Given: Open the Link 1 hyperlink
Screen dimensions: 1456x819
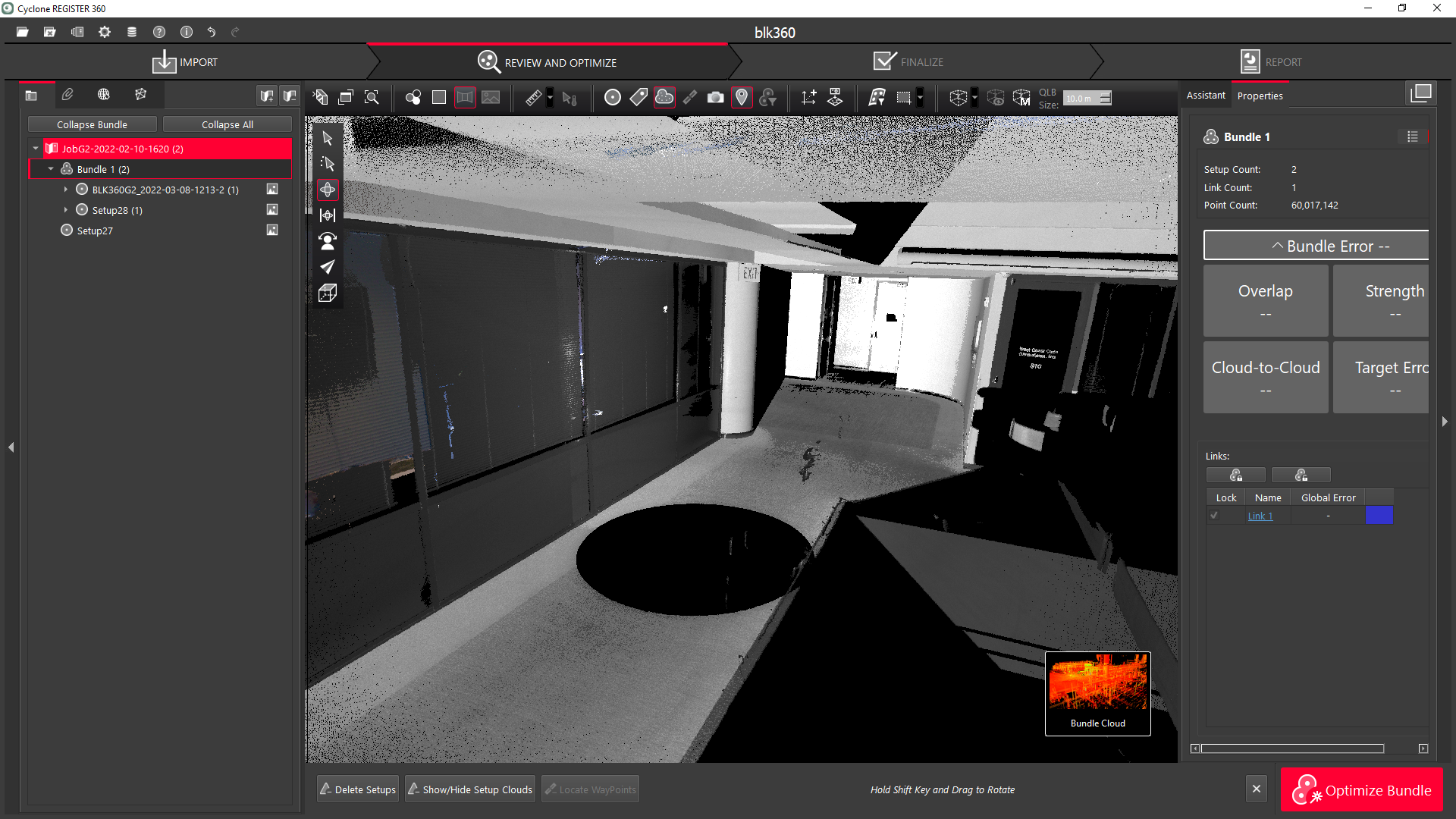Looking at the screenshot, I should click(1260, 516).
